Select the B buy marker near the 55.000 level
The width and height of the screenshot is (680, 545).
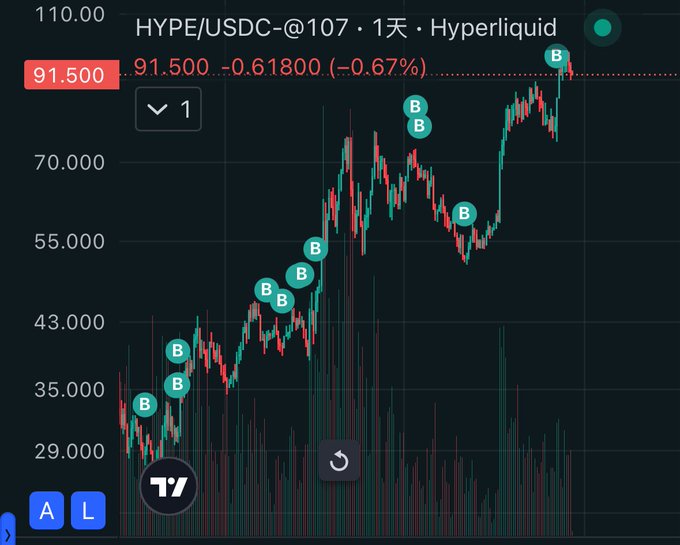coord(315,249)
